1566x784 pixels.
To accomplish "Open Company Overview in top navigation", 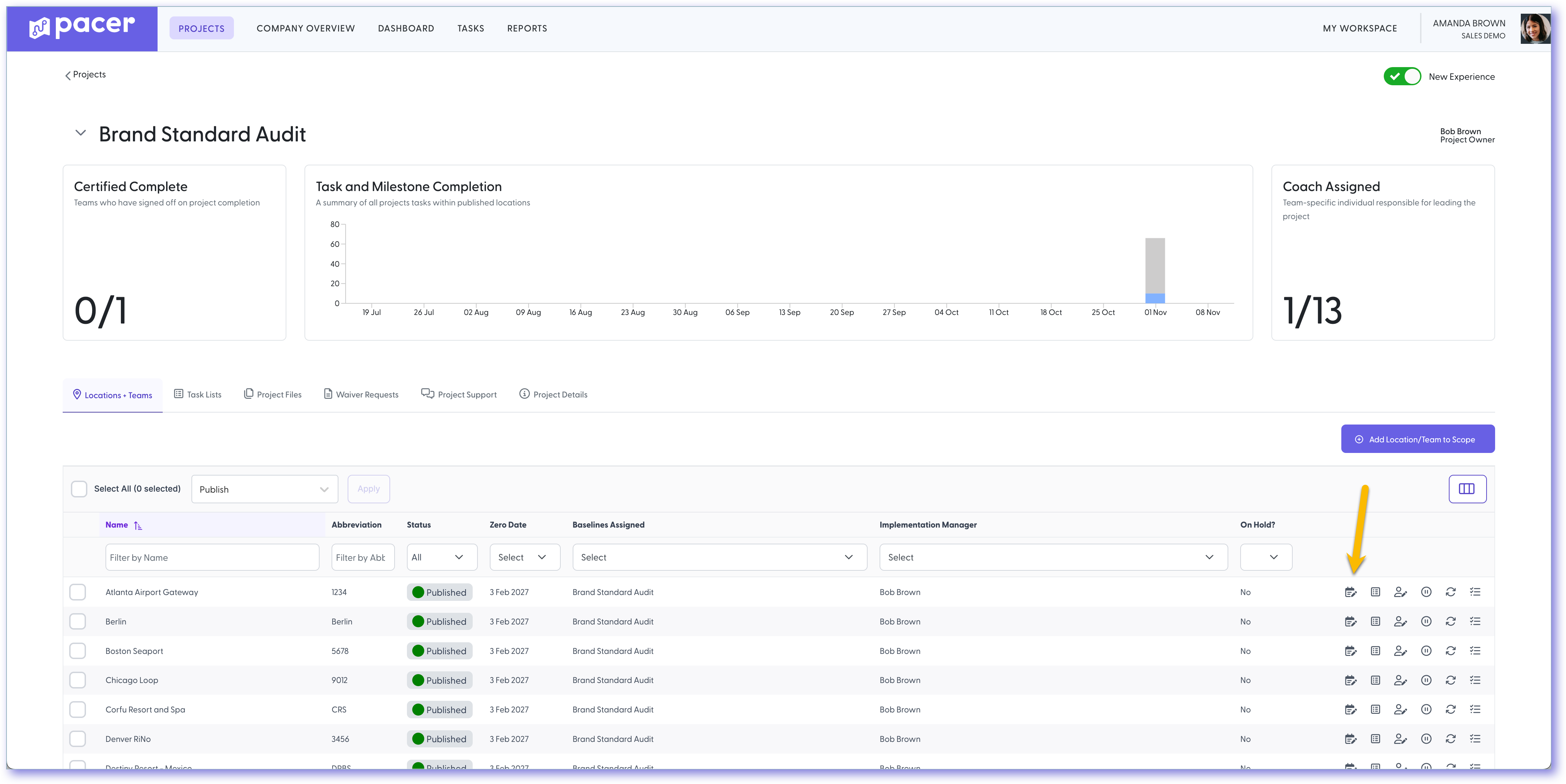I will click(305, 28).
